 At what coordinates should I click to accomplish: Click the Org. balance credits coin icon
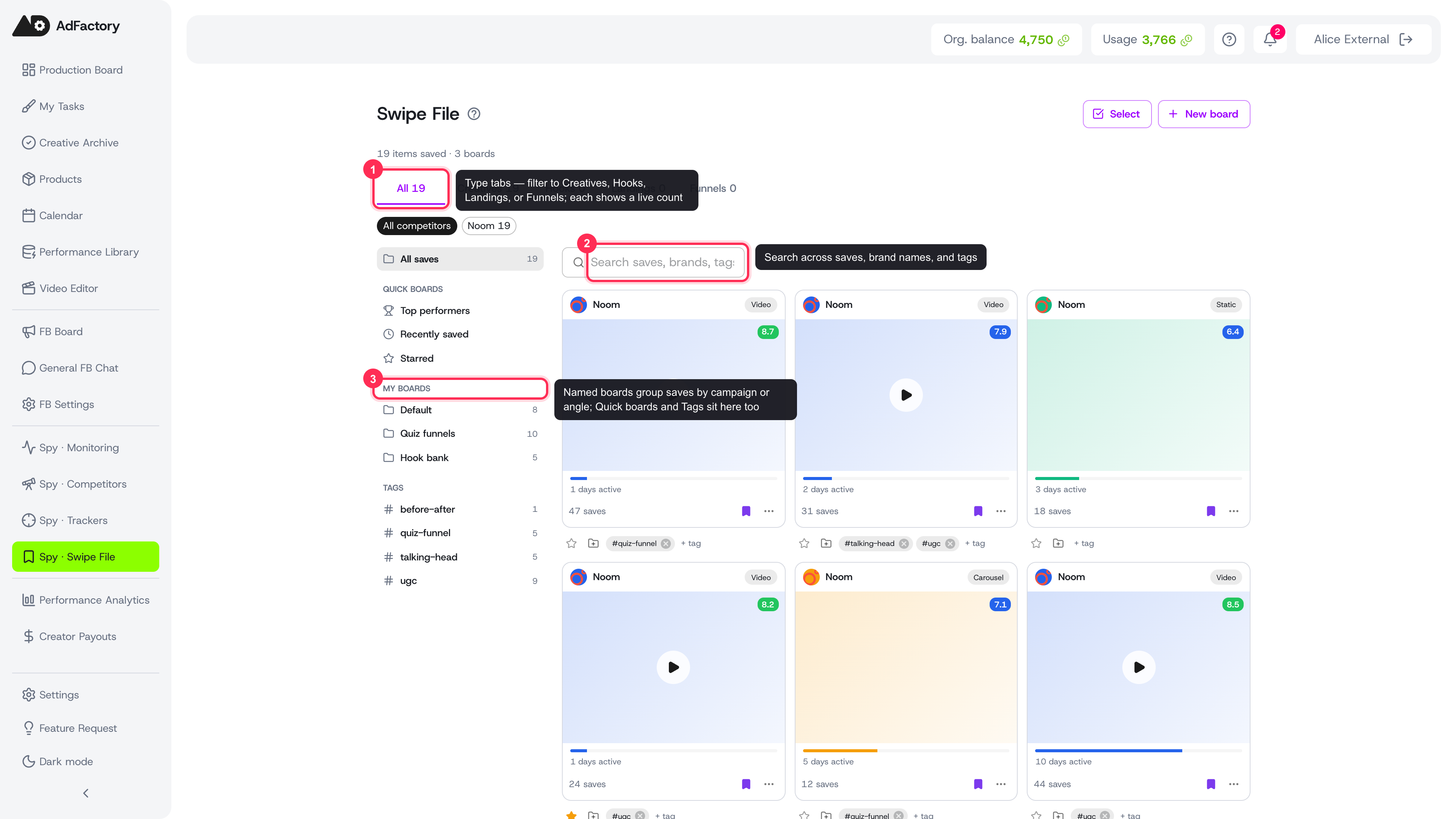(1064, 40)
